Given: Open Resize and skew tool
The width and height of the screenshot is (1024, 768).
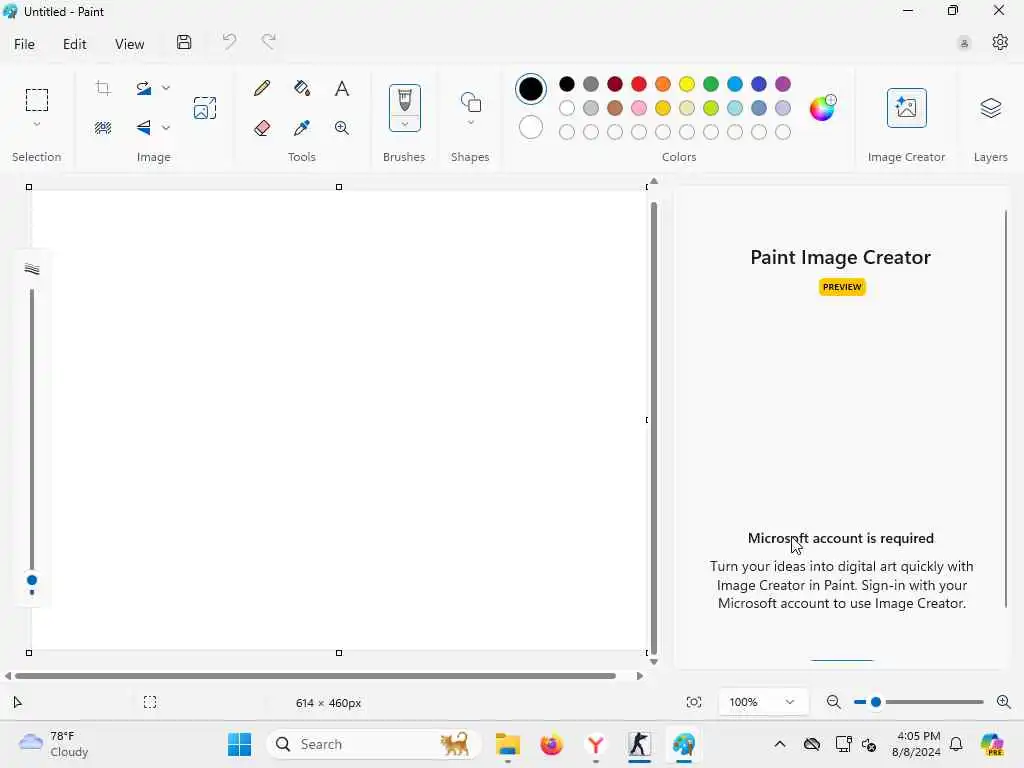Looking at the screenshot, I should (204, 108).
